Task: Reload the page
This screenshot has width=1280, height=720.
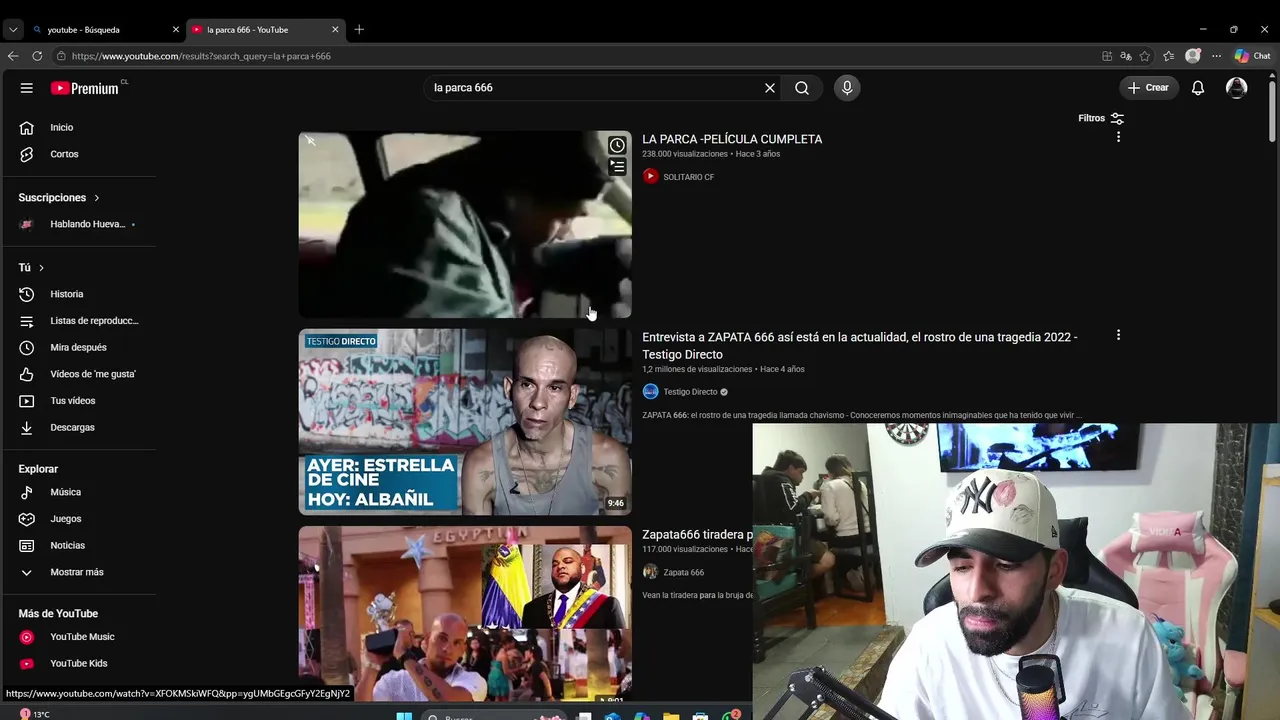Action: click(37, 56)
